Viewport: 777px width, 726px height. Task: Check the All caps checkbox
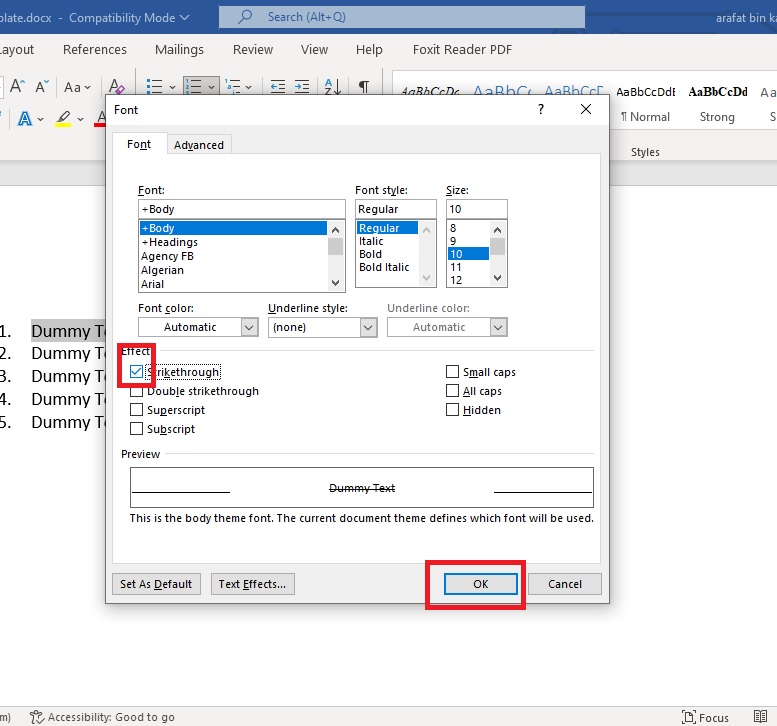click(452, 391)
